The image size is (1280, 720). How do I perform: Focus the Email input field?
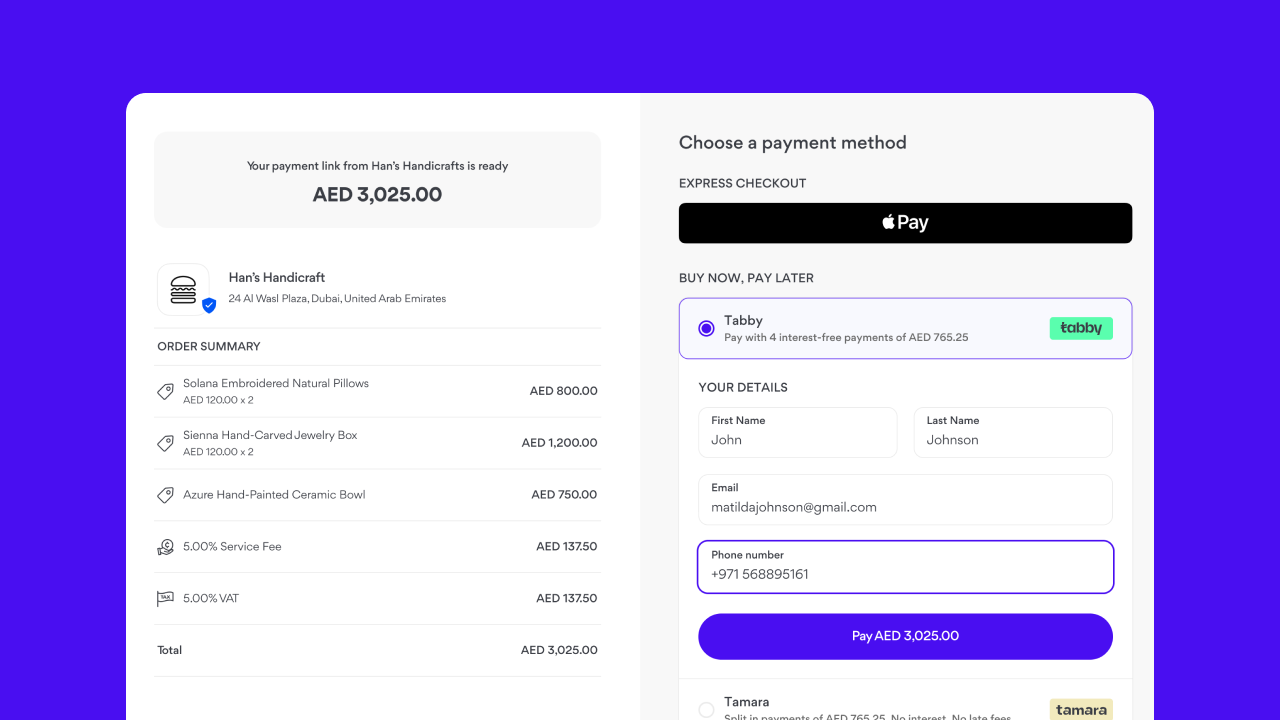[x=905, y=499]
